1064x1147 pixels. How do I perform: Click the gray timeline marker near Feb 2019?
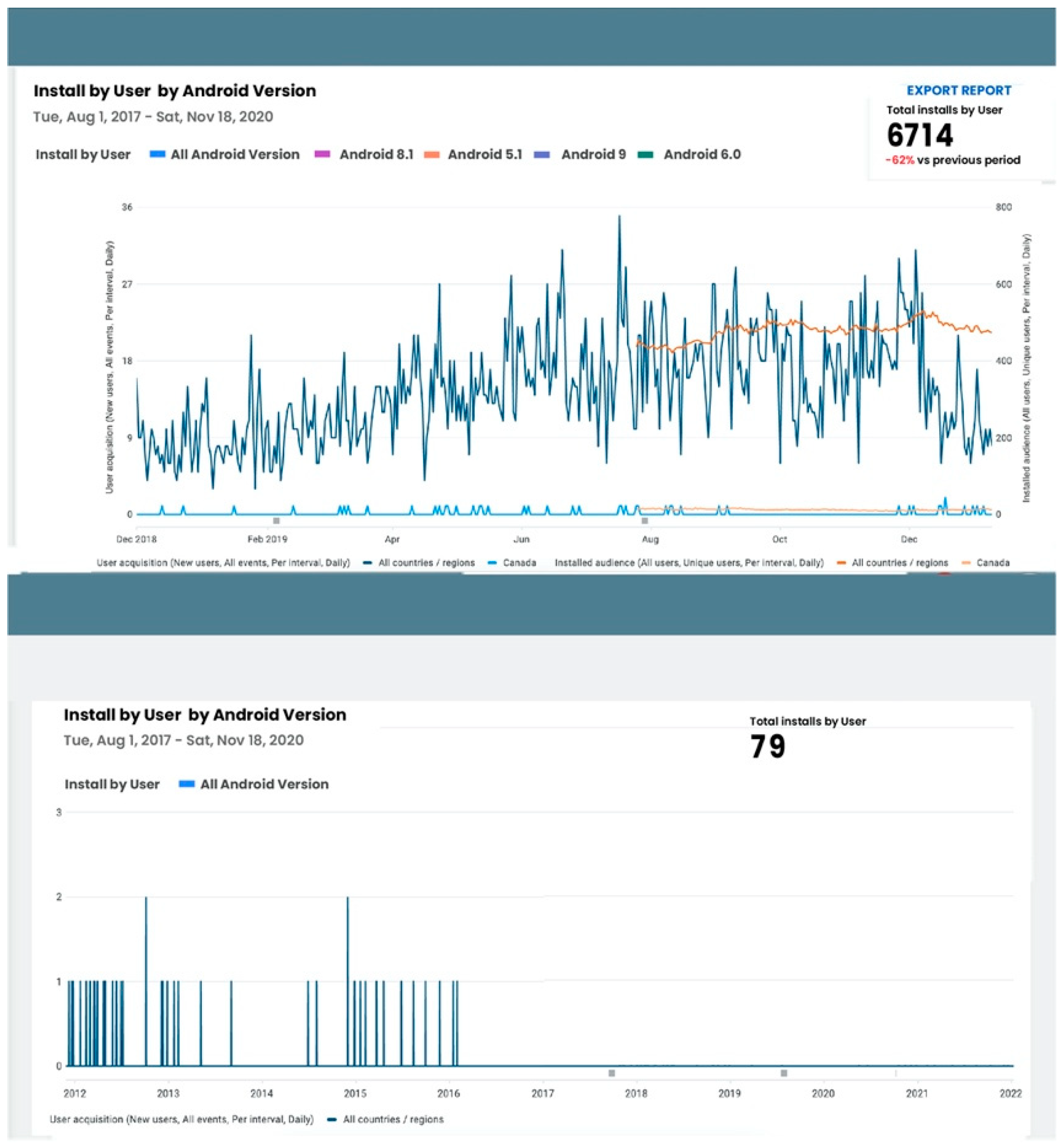click(x=277, y=520)
